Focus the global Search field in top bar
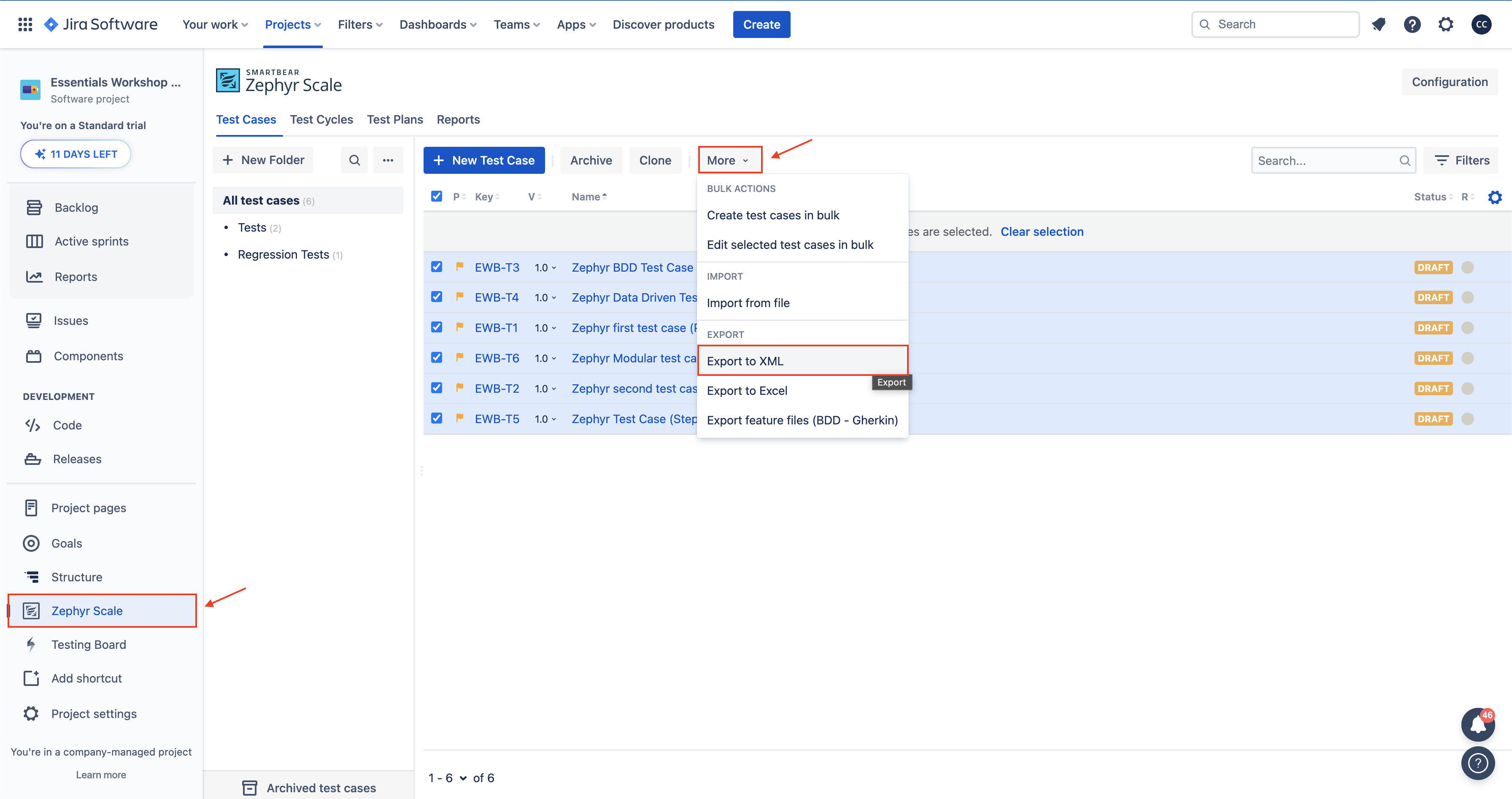The image size is (1512, 799). click(x=1275, y=24)
